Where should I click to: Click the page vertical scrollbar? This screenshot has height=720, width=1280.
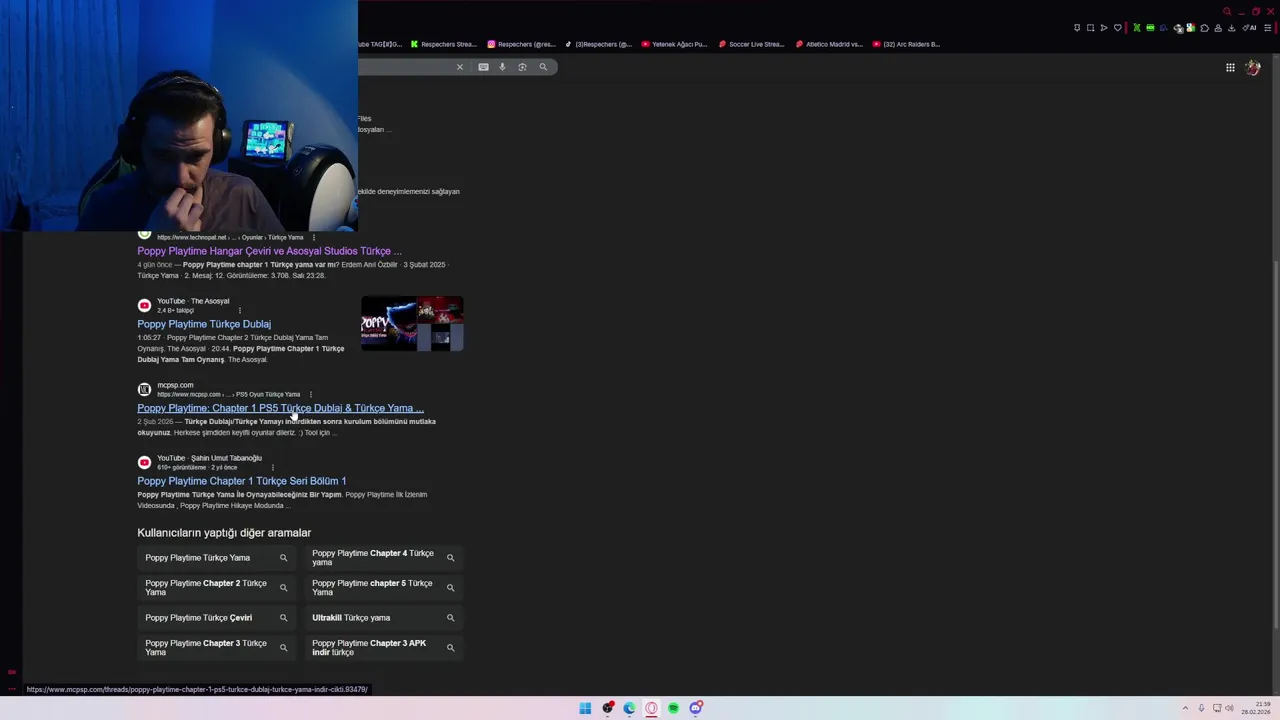(1275, 445)
